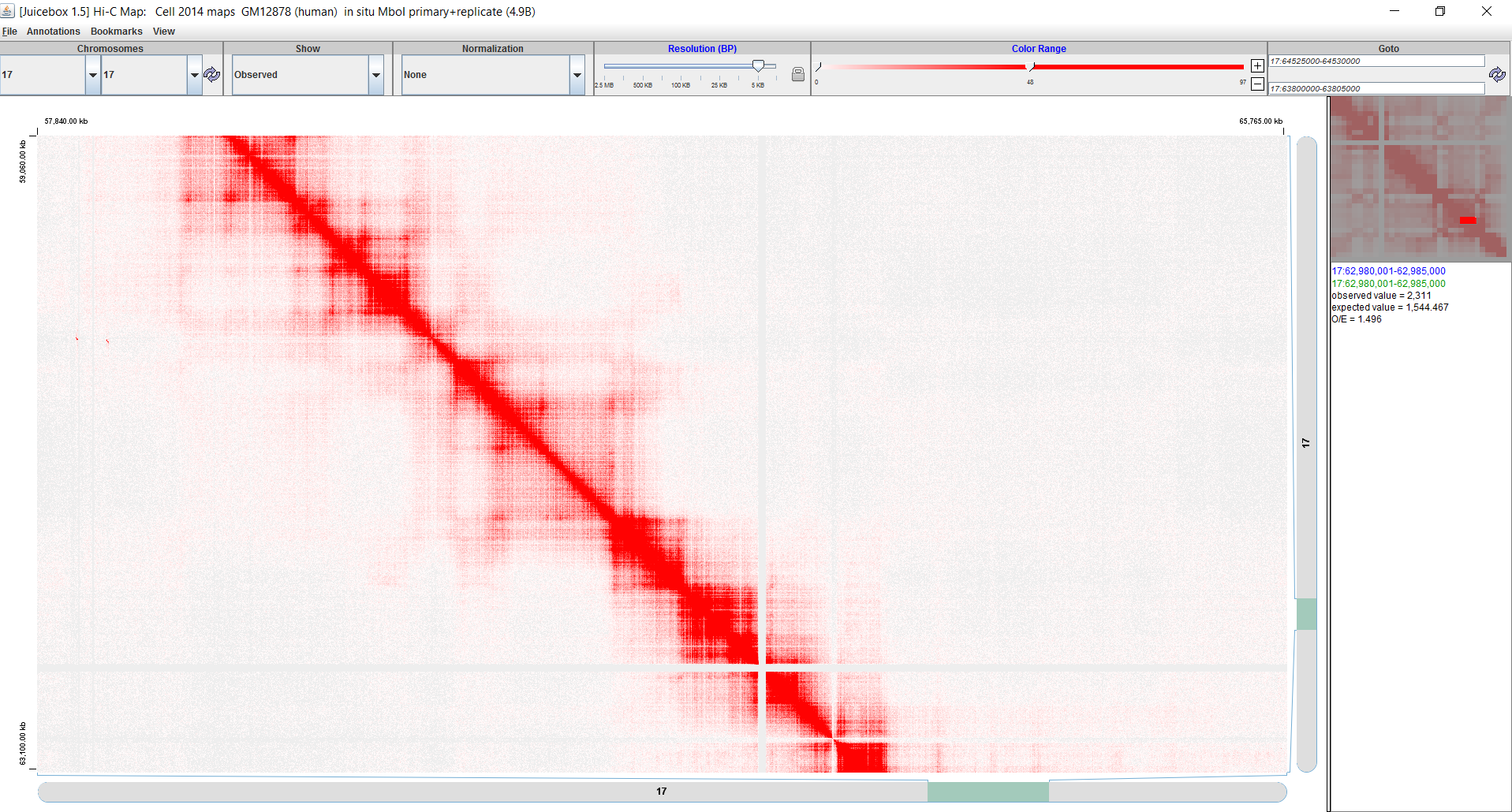Open the File menu
Screen dimensions: 1512x812
point(9,32)
